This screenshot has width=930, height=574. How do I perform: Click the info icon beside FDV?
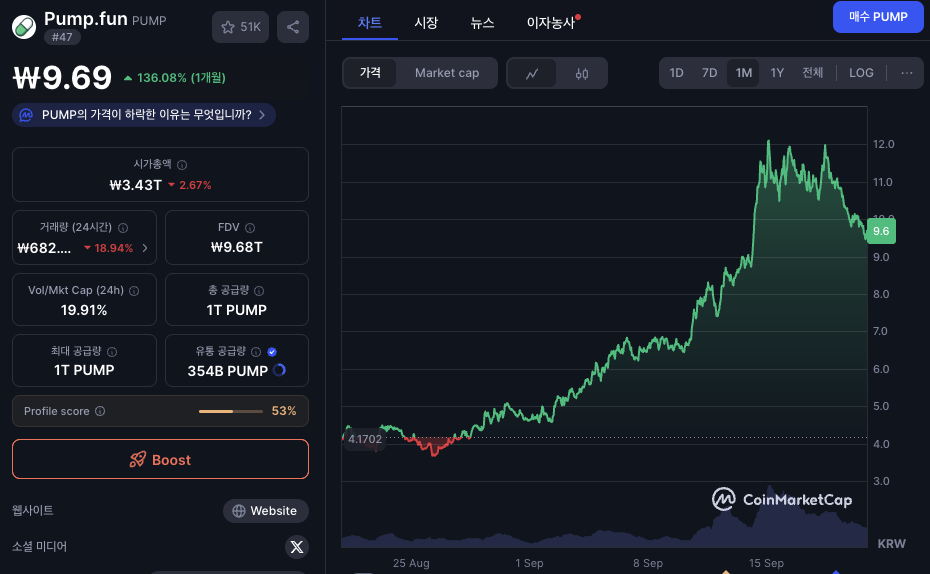point(250,228)
